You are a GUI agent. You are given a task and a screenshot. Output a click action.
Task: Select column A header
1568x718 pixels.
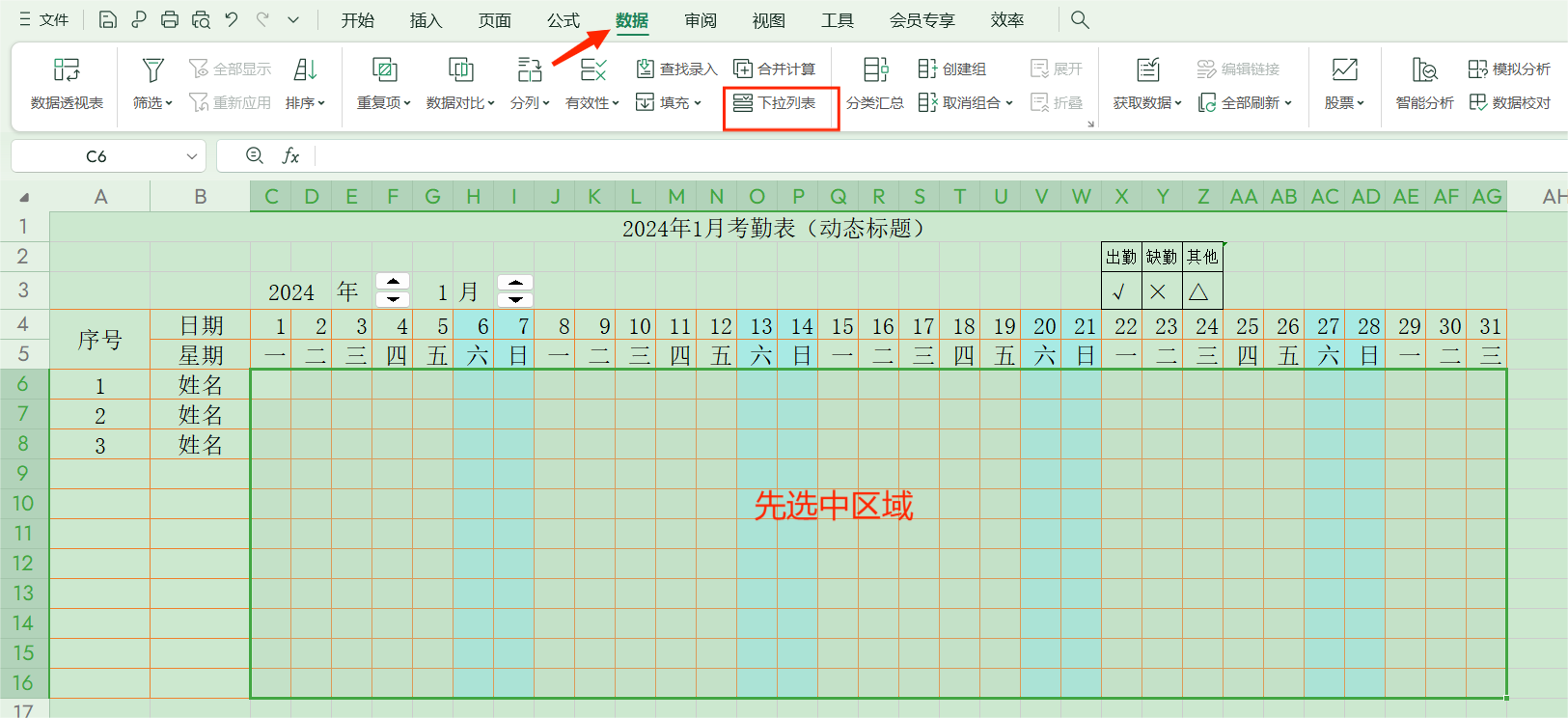pos(100,197)
